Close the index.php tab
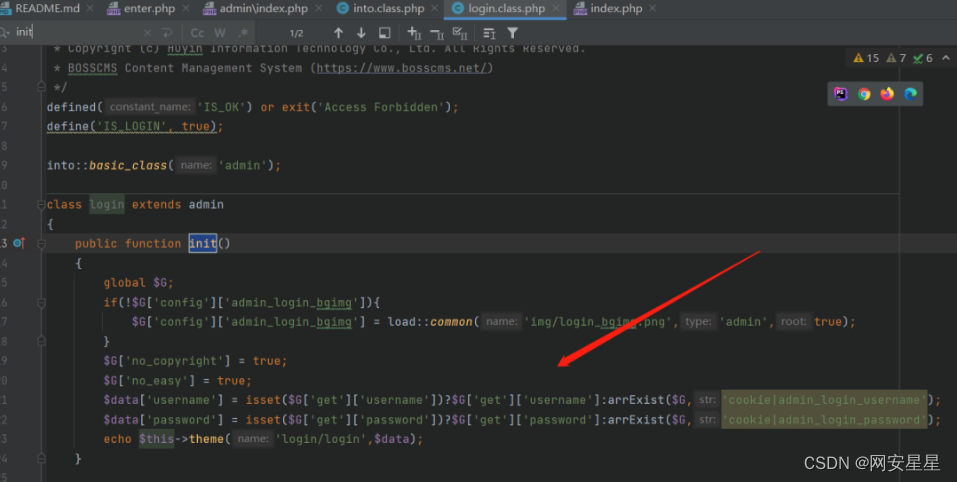Viewport: 957px width, 482px height. [652, 9]
